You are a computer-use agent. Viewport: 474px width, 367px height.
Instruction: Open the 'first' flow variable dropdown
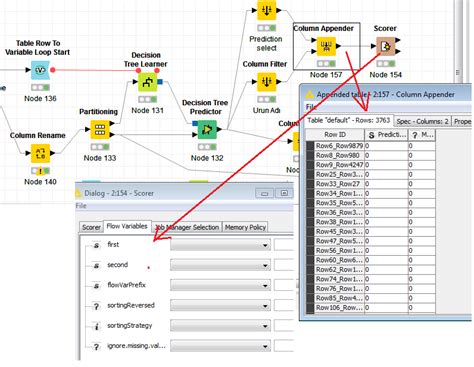220,245
